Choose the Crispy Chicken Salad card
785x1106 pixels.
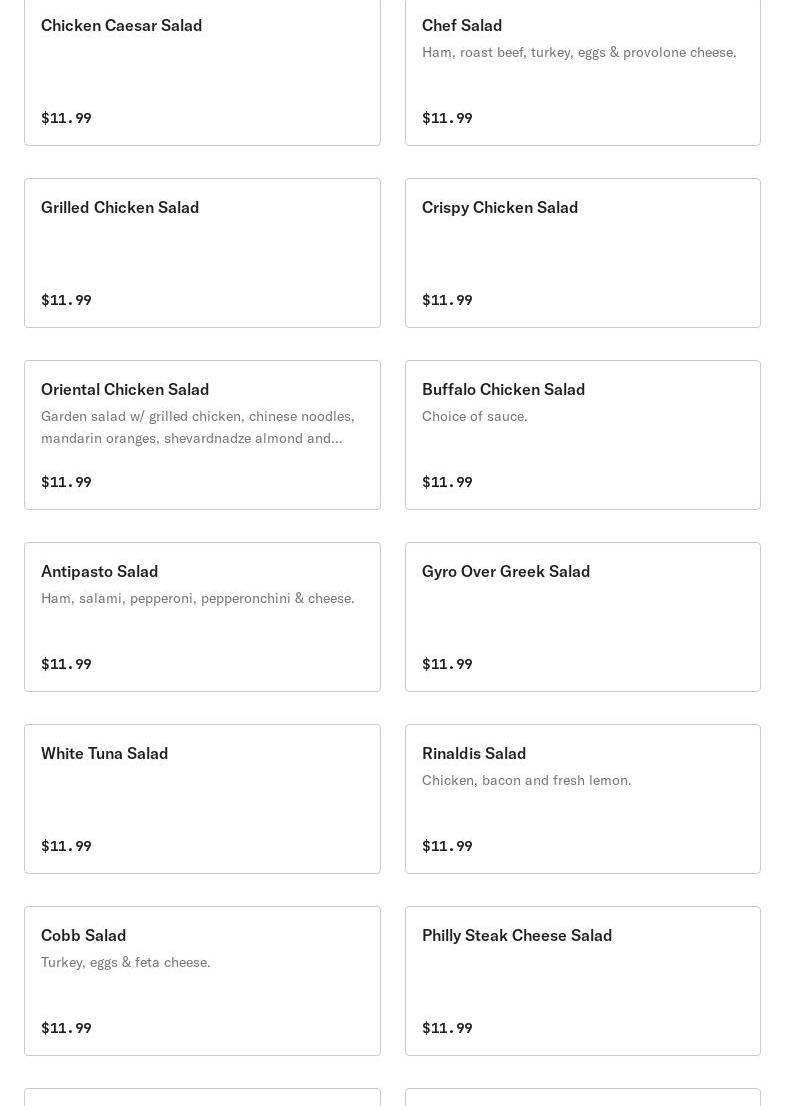click(x=500, y=208)
